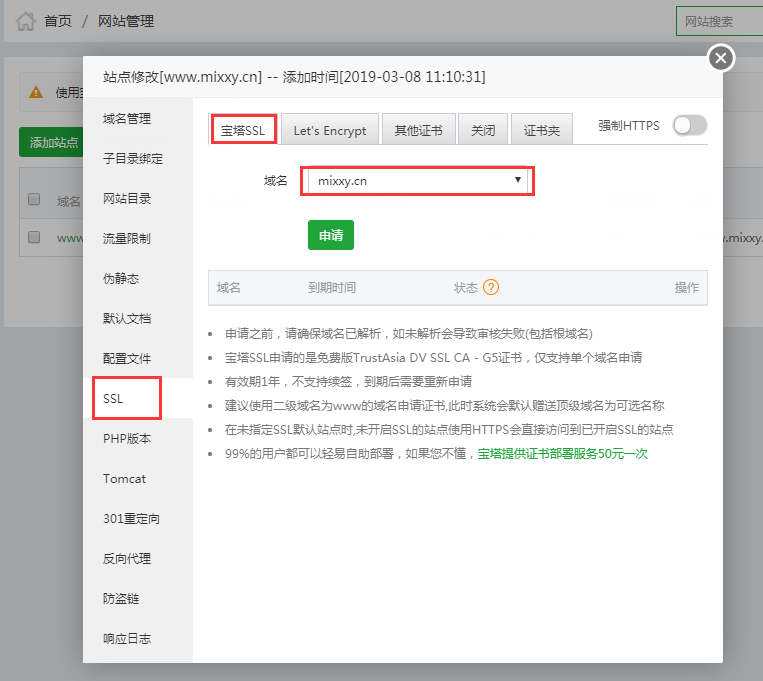Viewport: 763px width, 681px height.
Task: Click the 网站搜索 search field
Action: [719, 21]
